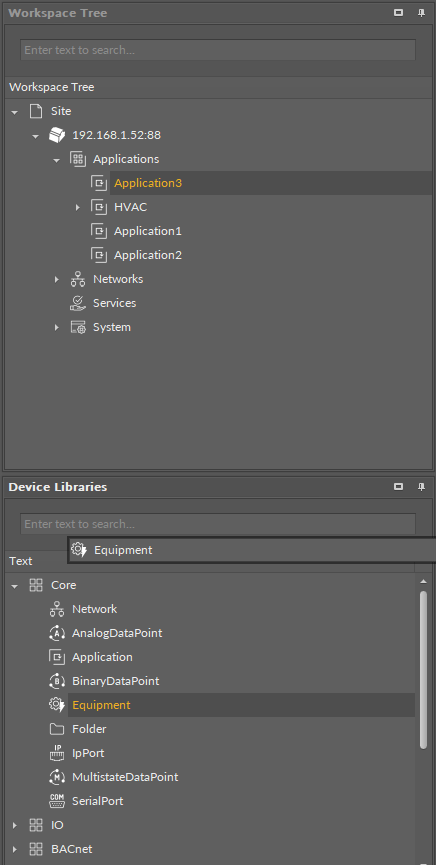
Task: Click the Workspace Tree search field
Action: click(218, 50)
